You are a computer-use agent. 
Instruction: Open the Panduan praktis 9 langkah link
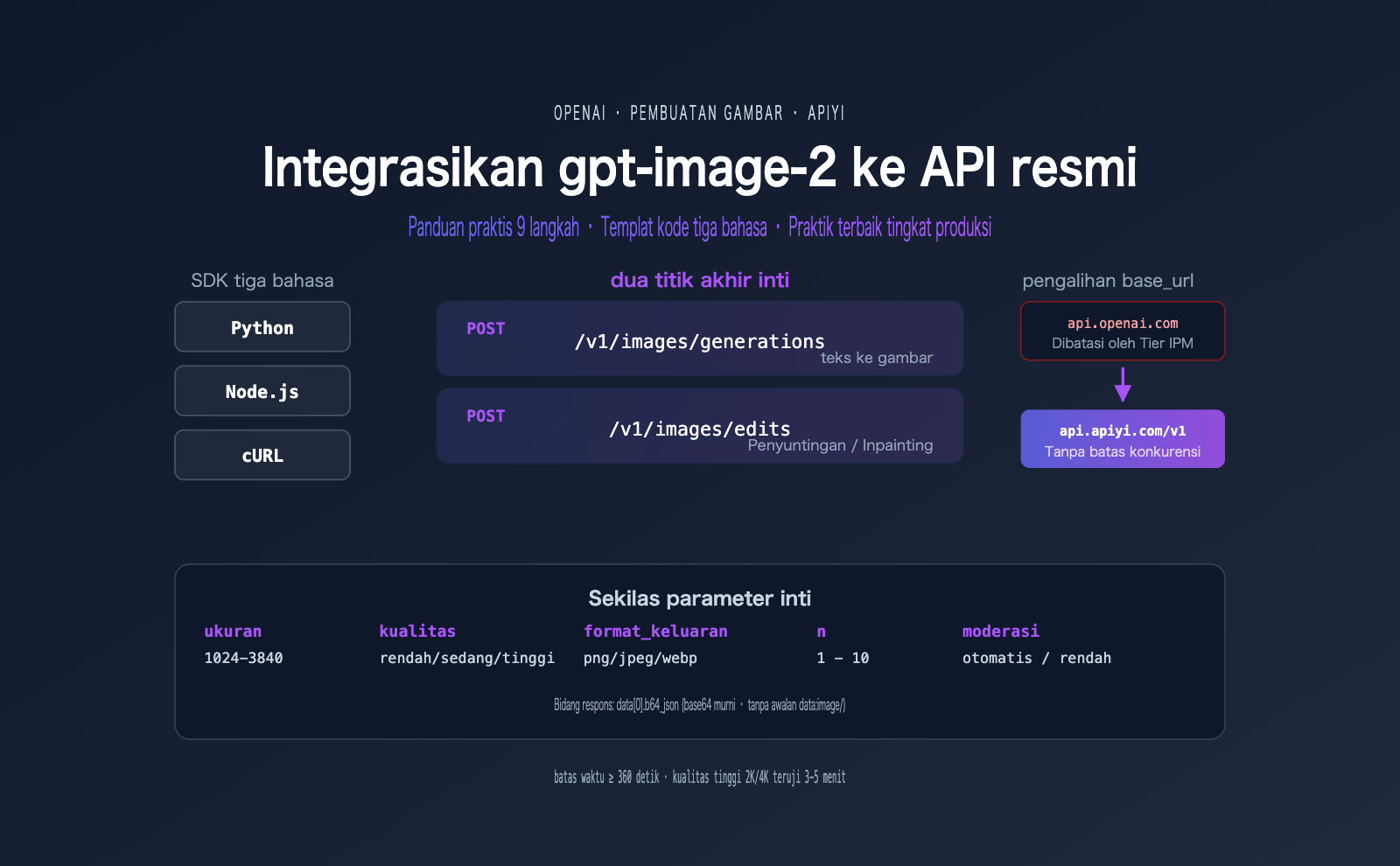pos(494,227)
